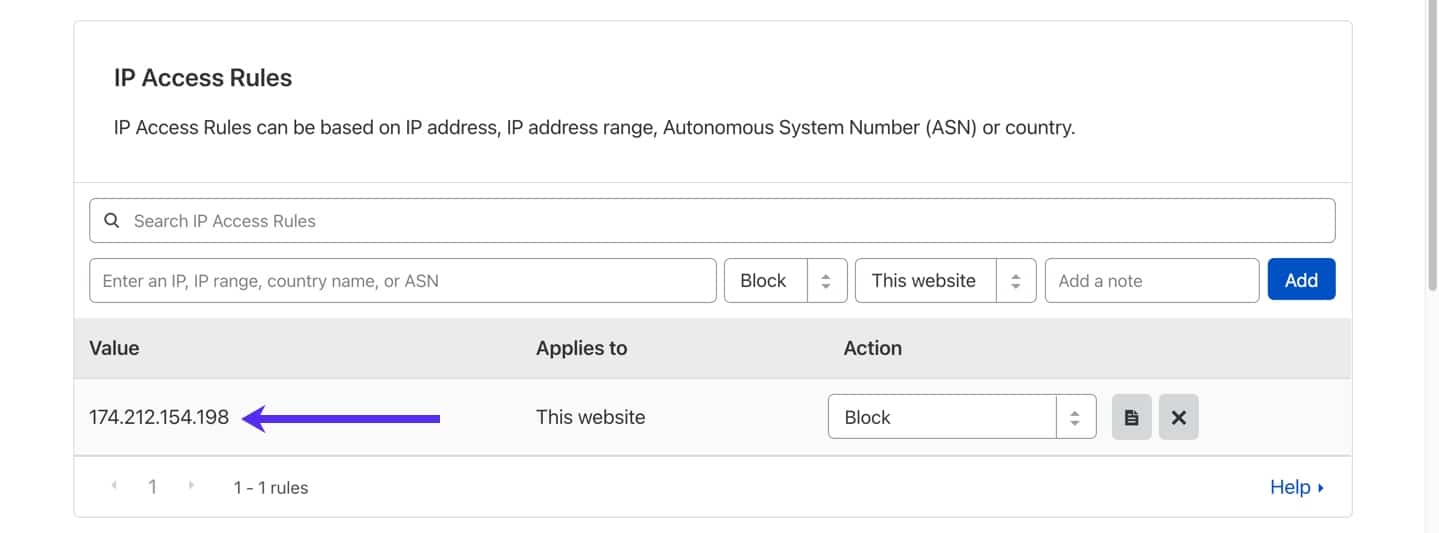Click into the 'Add a note' field
Screen dimensions: 1439x533
pyautogui.click(x=1151, y=281)
